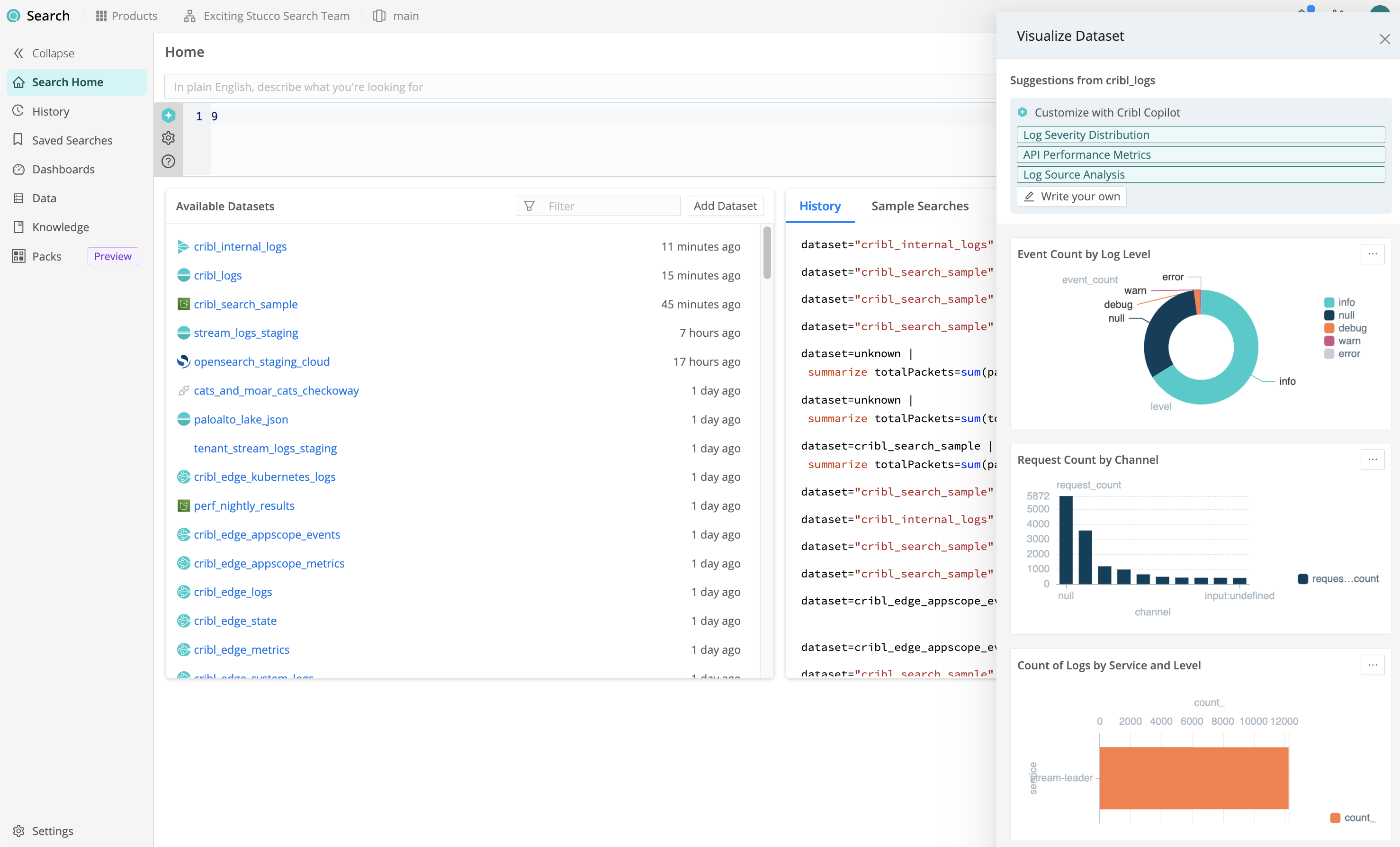Screen dimensions: 1400x847
Task: Open Packs in sidebar
Action: (46, 256)
